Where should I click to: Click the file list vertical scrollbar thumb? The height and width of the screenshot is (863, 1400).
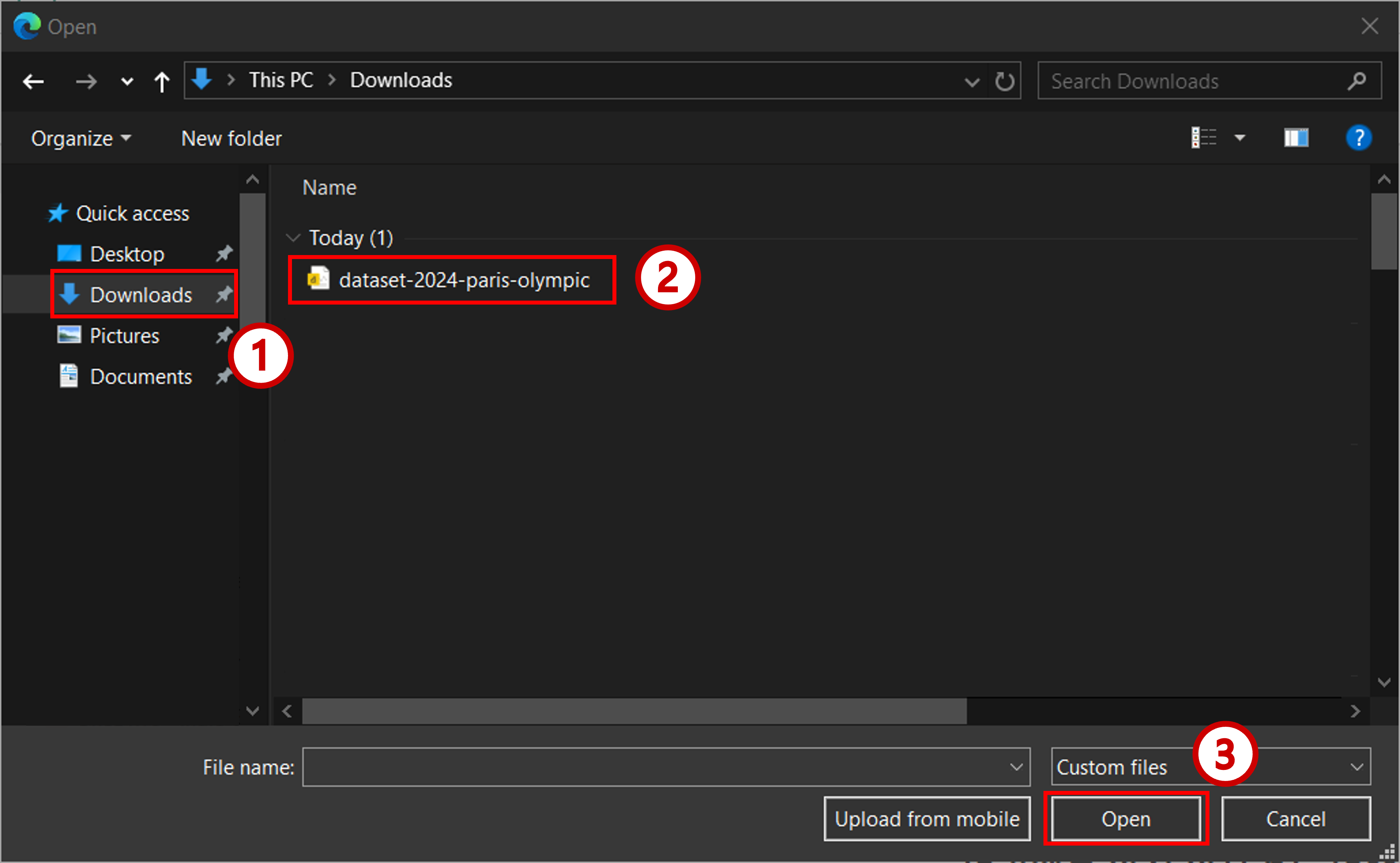click(x=1384, y=231)
